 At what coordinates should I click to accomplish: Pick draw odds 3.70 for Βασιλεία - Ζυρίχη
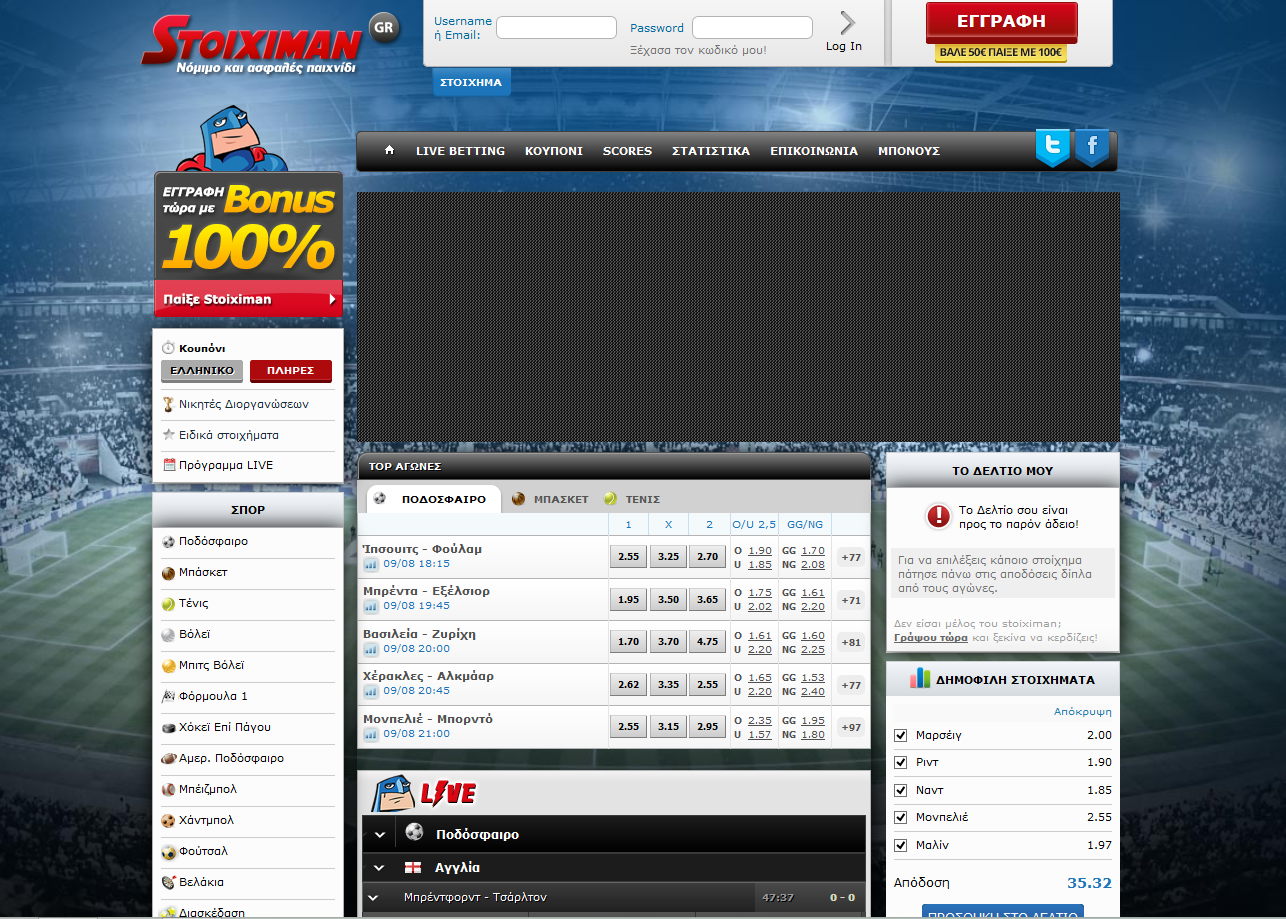tap(668, 642)
